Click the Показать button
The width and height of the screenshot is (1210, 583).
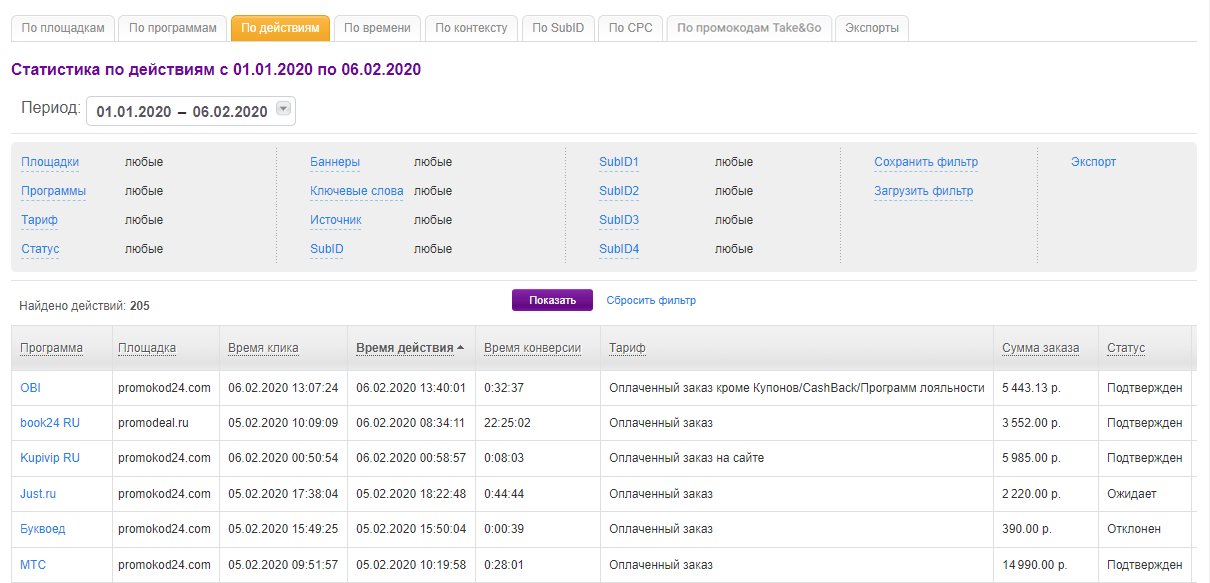[552, 300]
